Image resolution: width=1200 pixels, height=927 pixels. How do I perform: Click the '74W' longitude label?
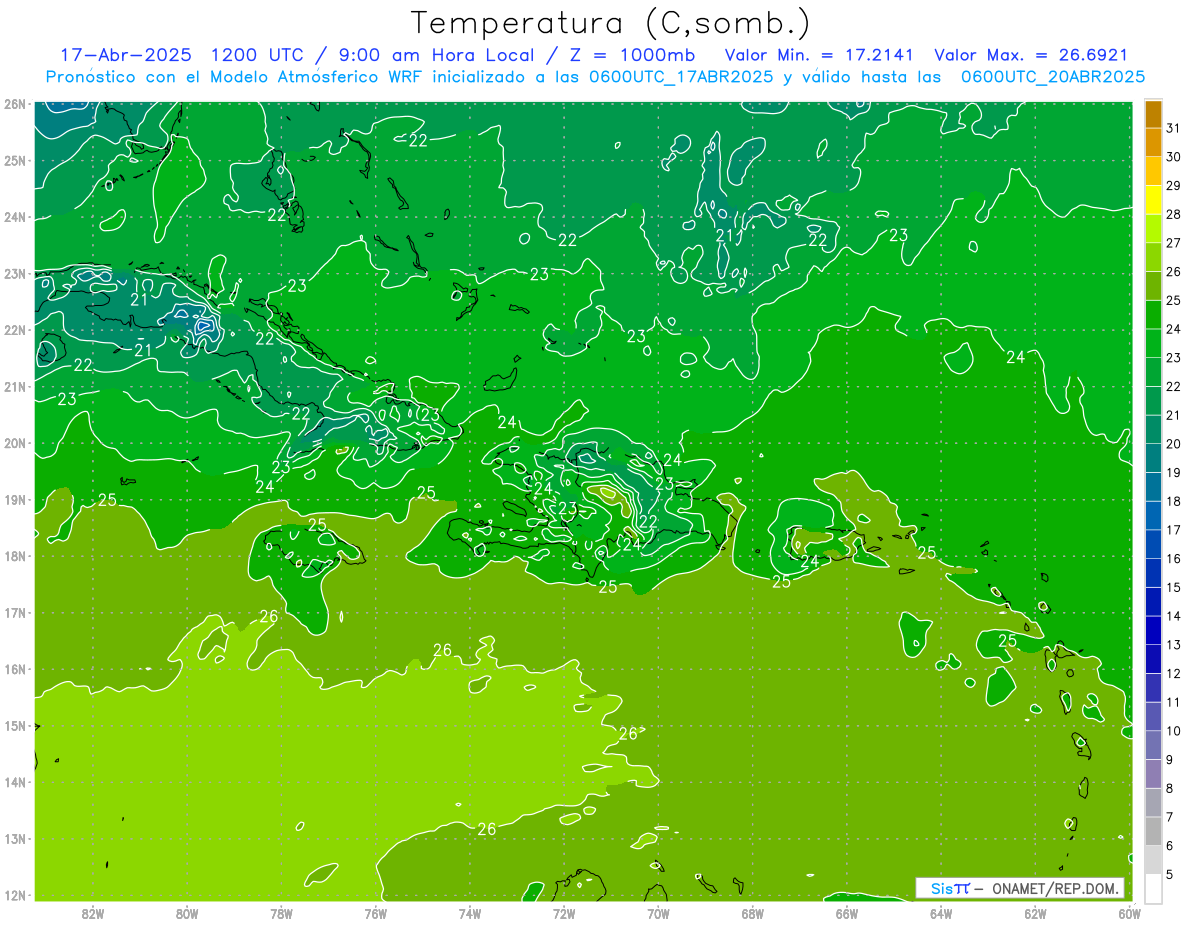tap(470, 913)
